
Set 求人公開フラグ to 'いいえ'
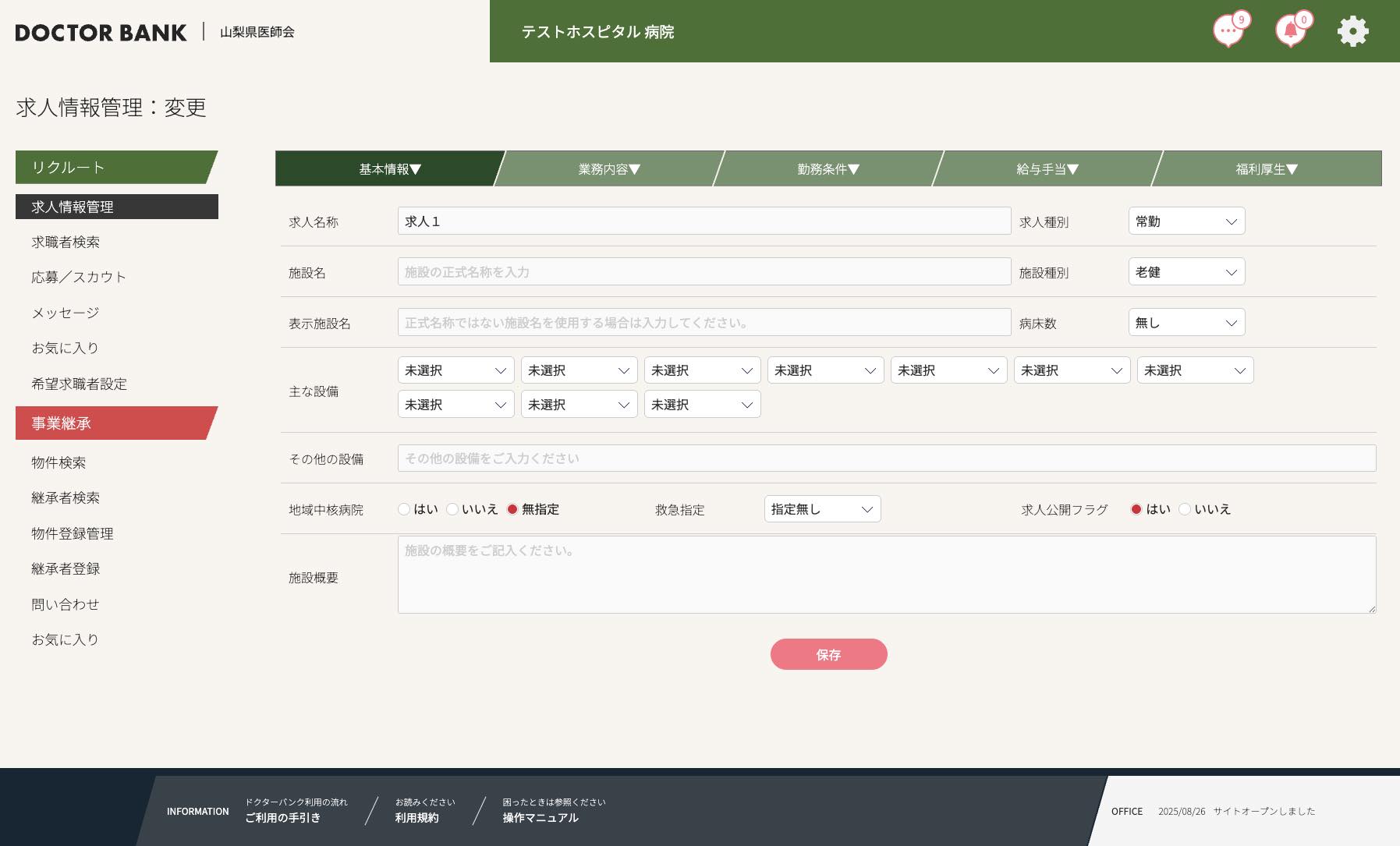[x=1185, y=509]
